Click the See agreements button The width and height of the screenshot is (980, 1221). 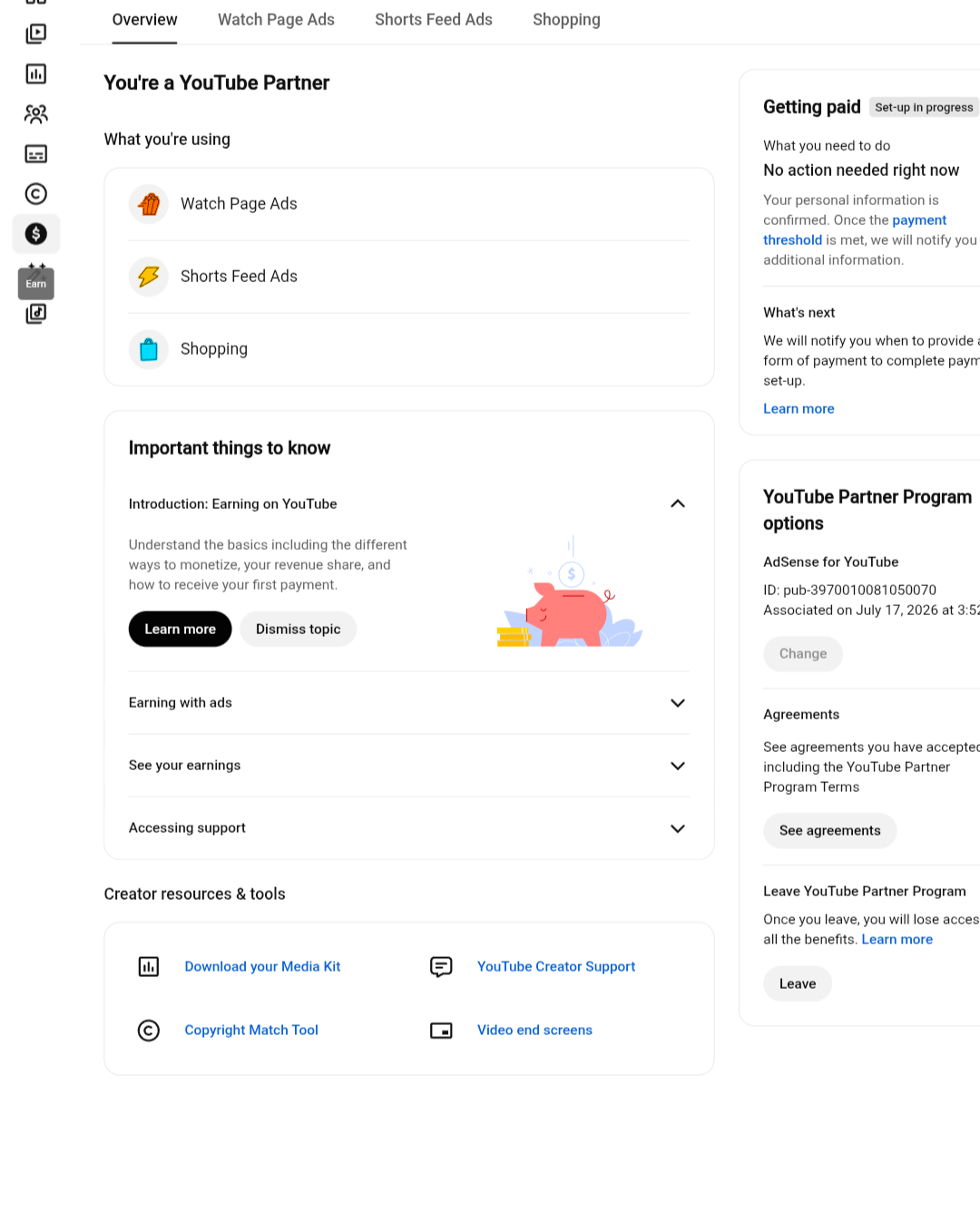pos(829,831)
